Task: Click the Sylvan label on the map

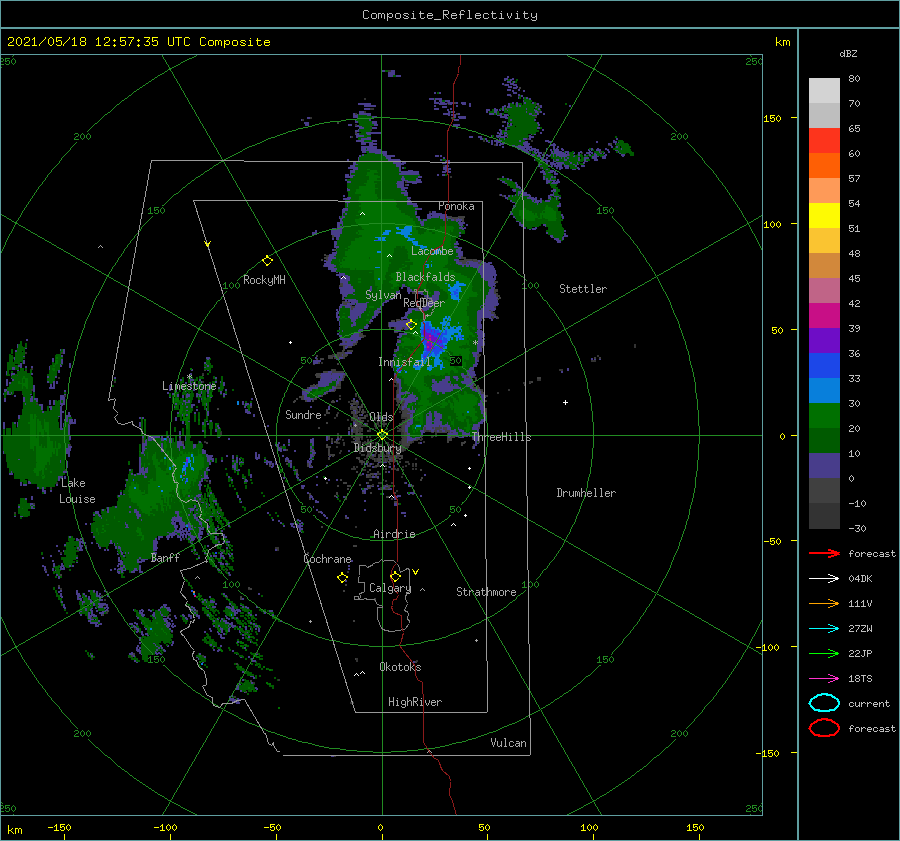Action: (383, 295)
